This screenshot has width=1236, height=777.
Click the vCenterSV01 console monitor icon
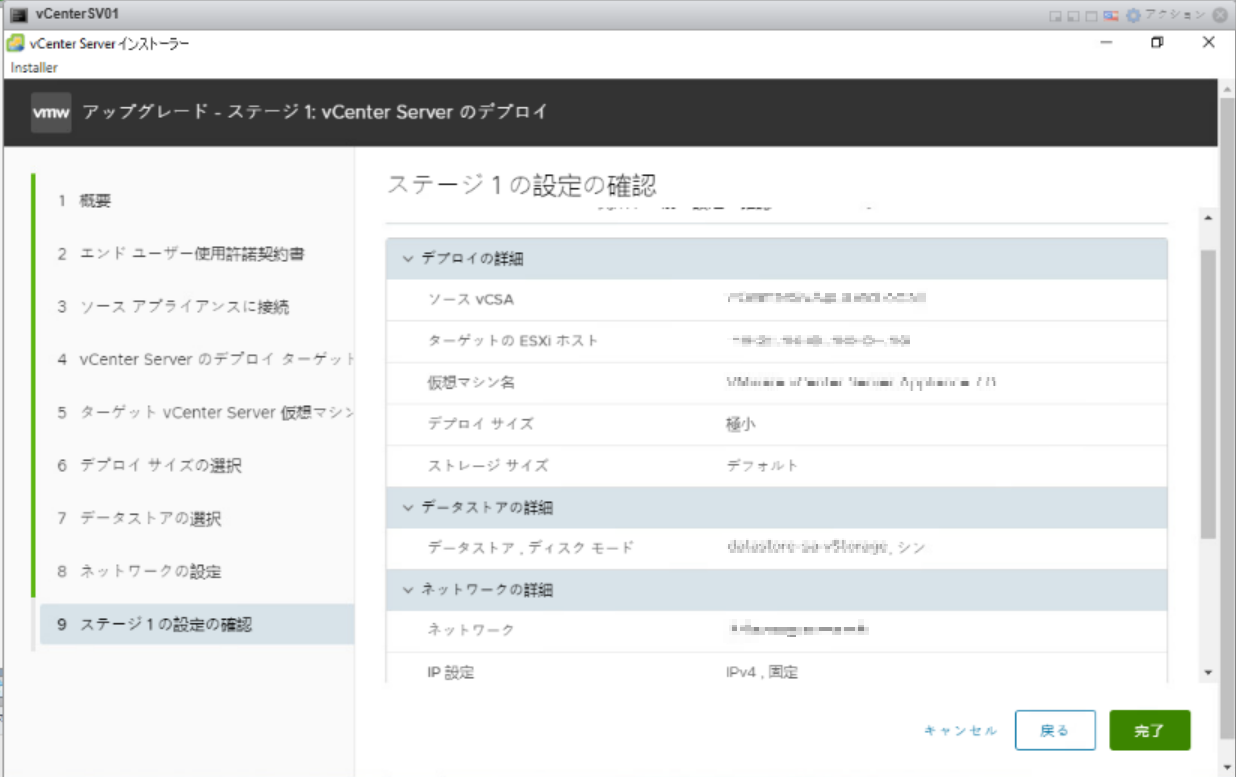(18, 15)
